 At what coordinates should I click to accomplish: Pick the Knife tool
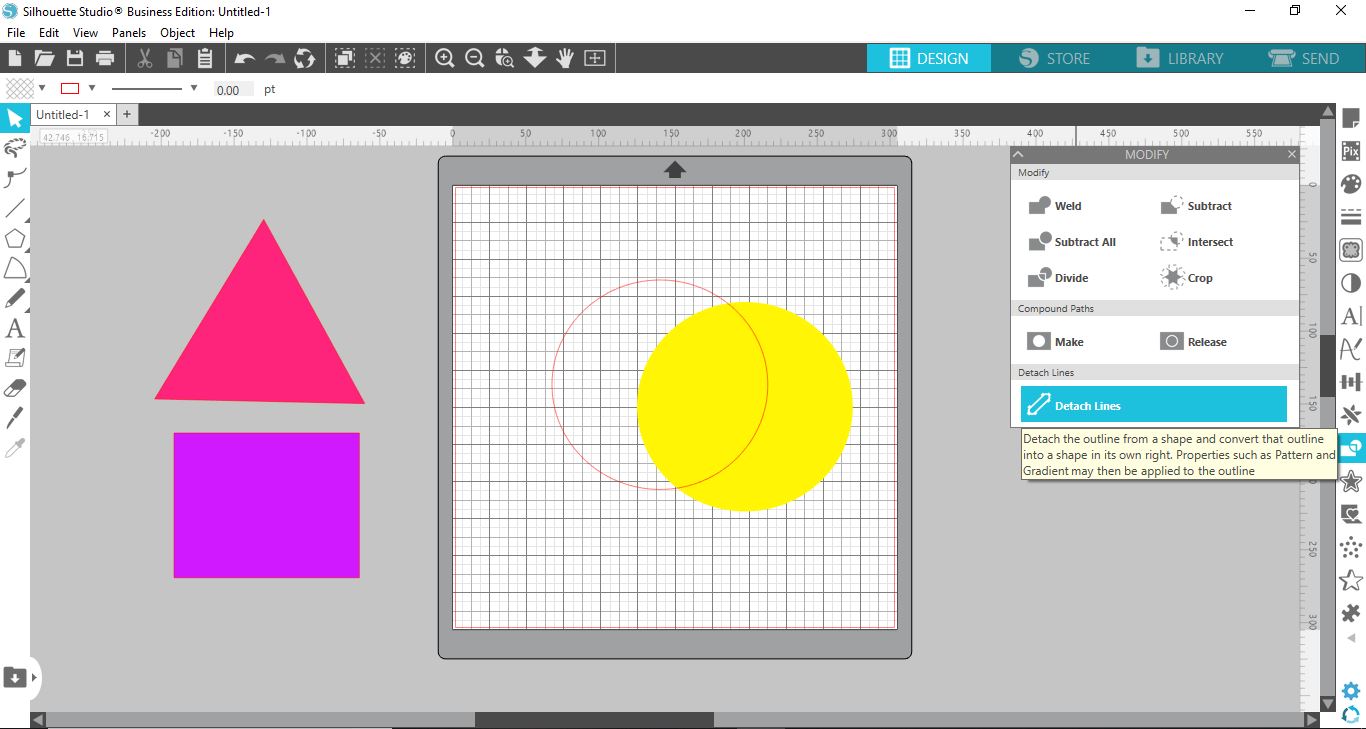(x=14, y=417)
